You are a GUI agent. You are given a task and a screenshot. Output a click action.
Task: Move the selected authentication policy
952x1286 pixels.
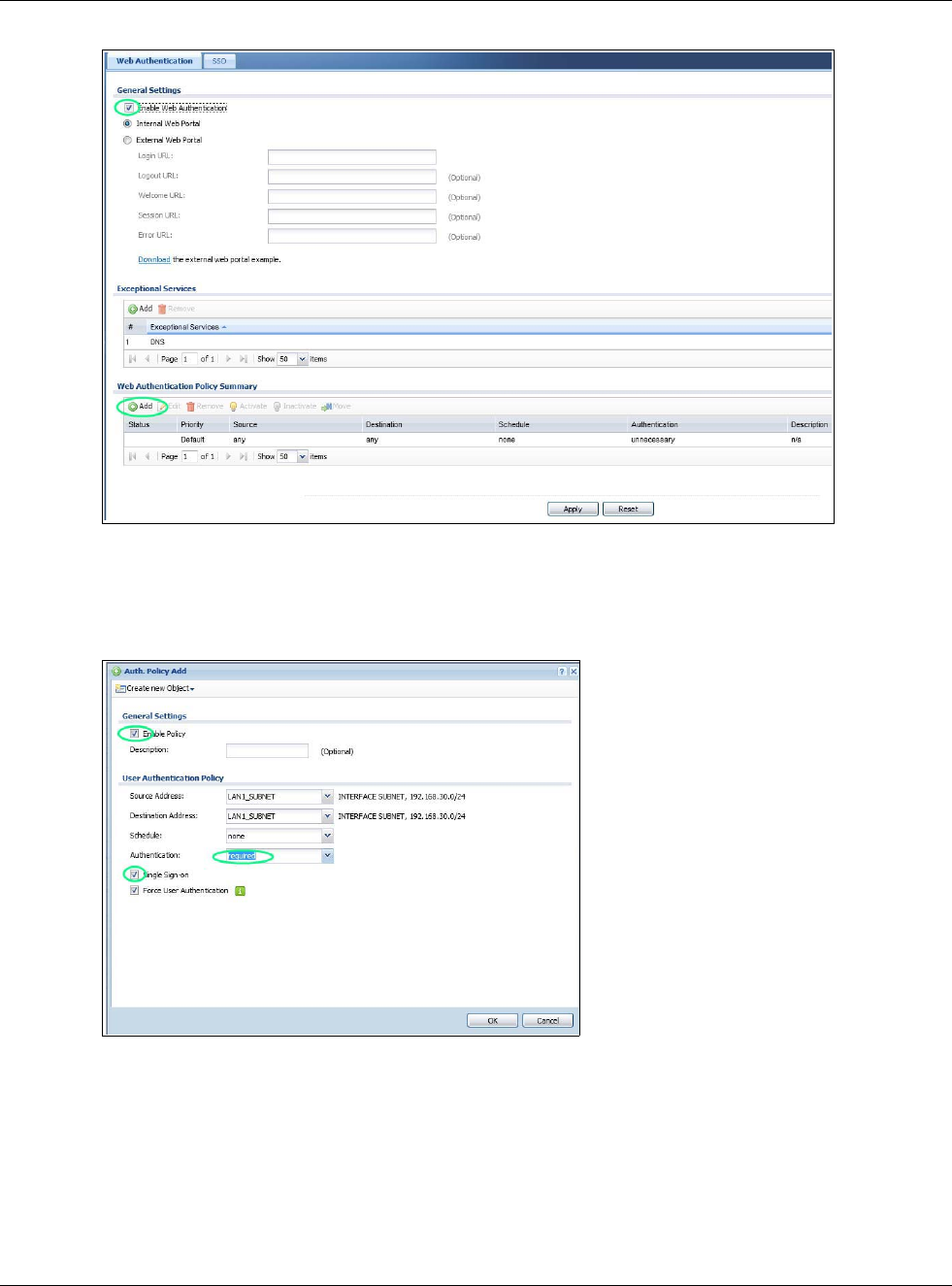337,407
